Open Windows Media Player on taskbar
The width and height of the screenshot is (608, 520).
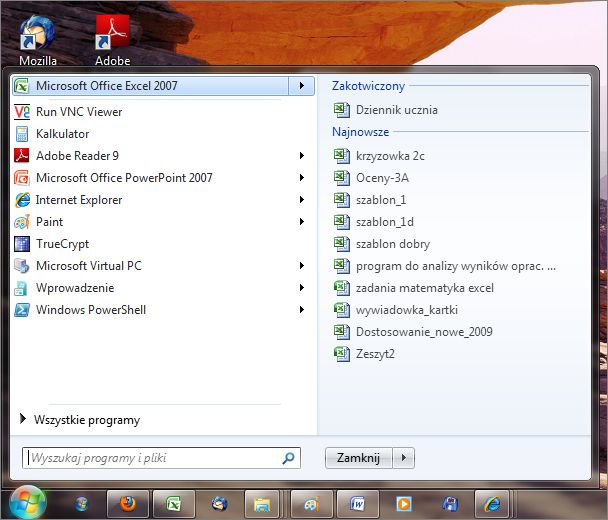[x=404, y=504]
